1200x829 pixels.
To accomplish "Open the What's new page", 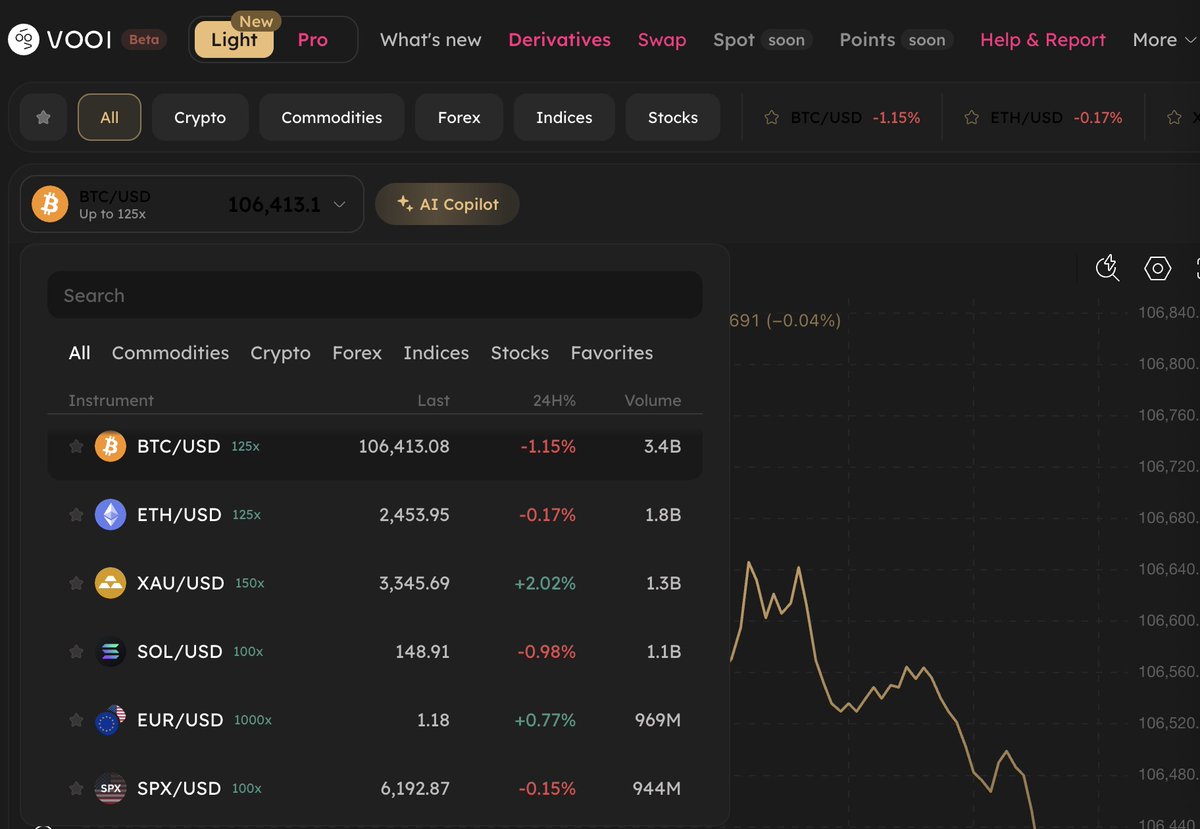I will [431, 40].
